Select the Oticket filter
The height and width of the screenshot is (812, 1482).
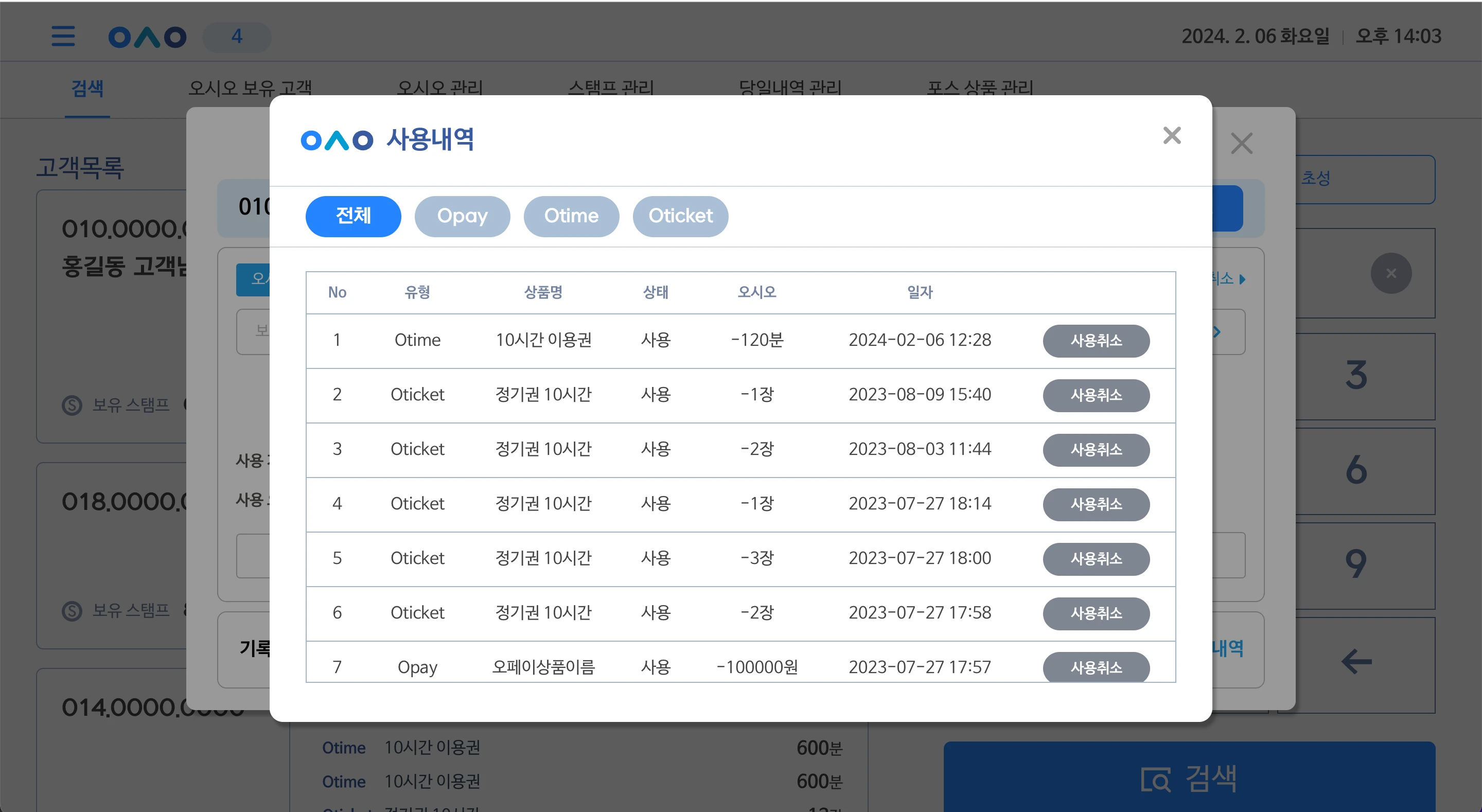pyautogui.click(x=681, y=216)
